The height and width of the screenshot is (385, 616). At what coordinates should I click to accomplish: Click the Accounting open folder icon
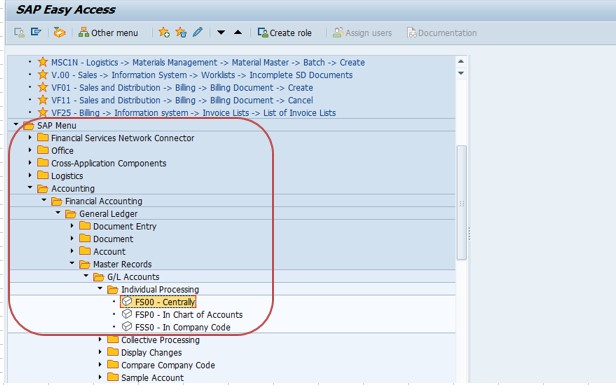pos(43,189)
